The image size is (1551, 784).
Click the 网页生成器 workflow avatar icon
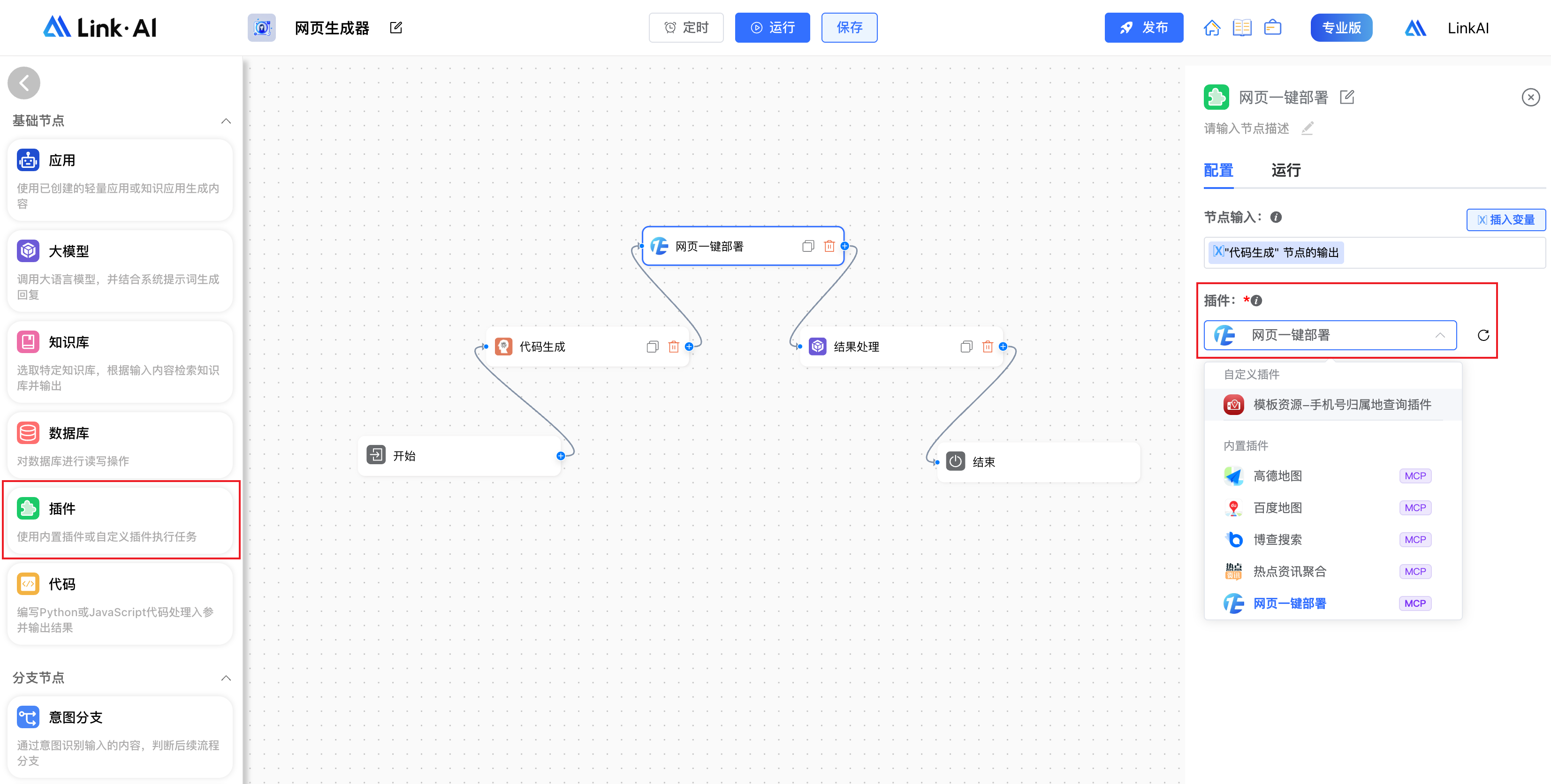click(262, 28)
